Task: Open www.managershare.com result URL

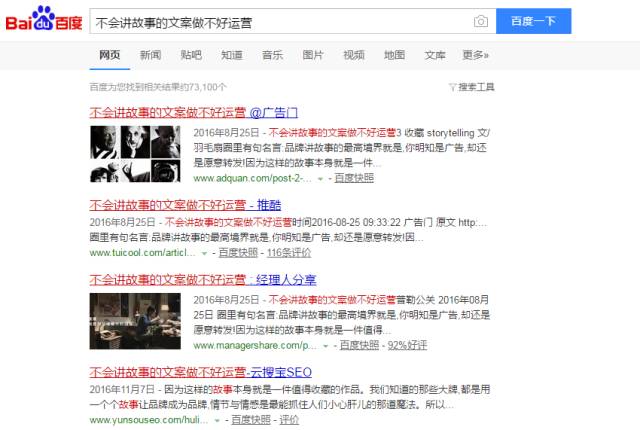Action: 255,346
